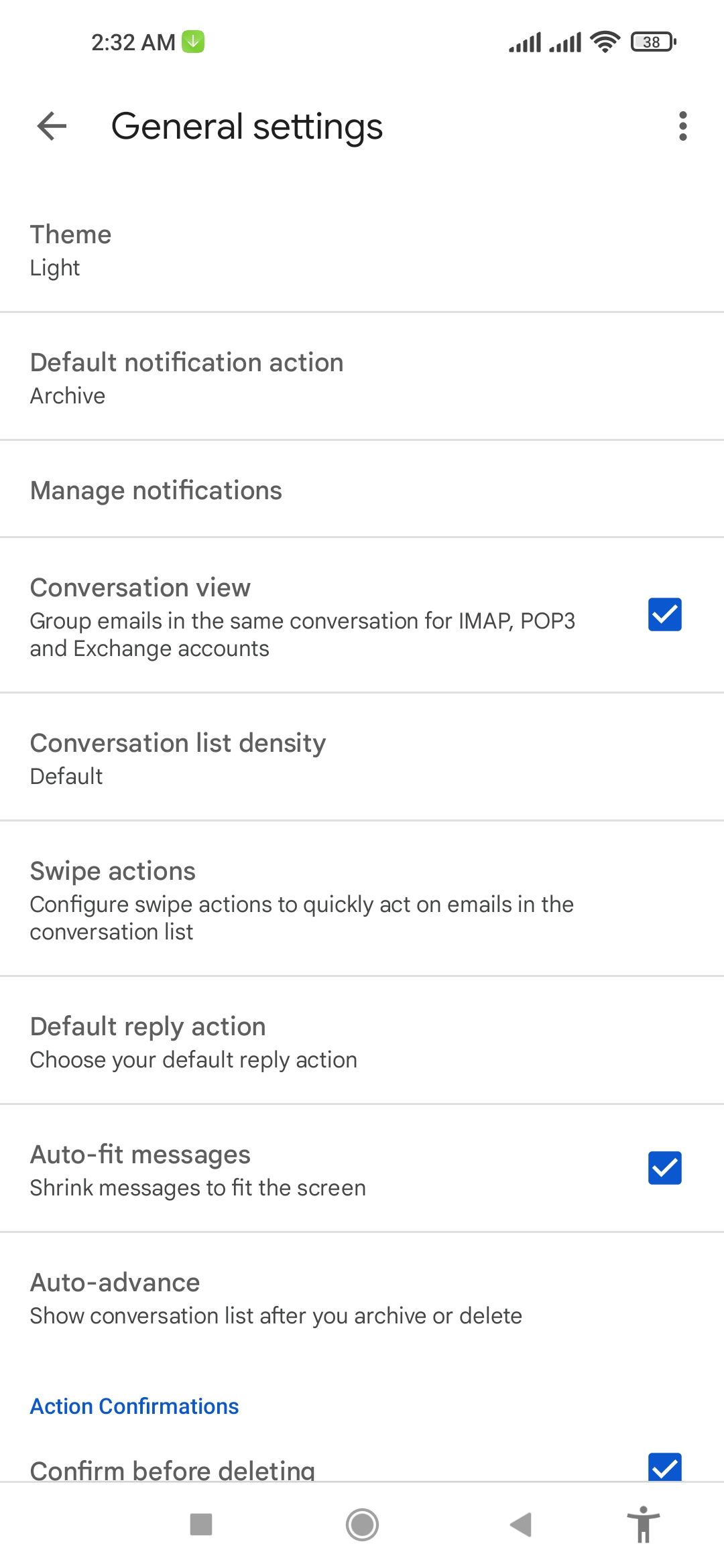Viewport: 724px width, 1568px height.
Task: Change the Default notification action
Action: tap(362, 377)
